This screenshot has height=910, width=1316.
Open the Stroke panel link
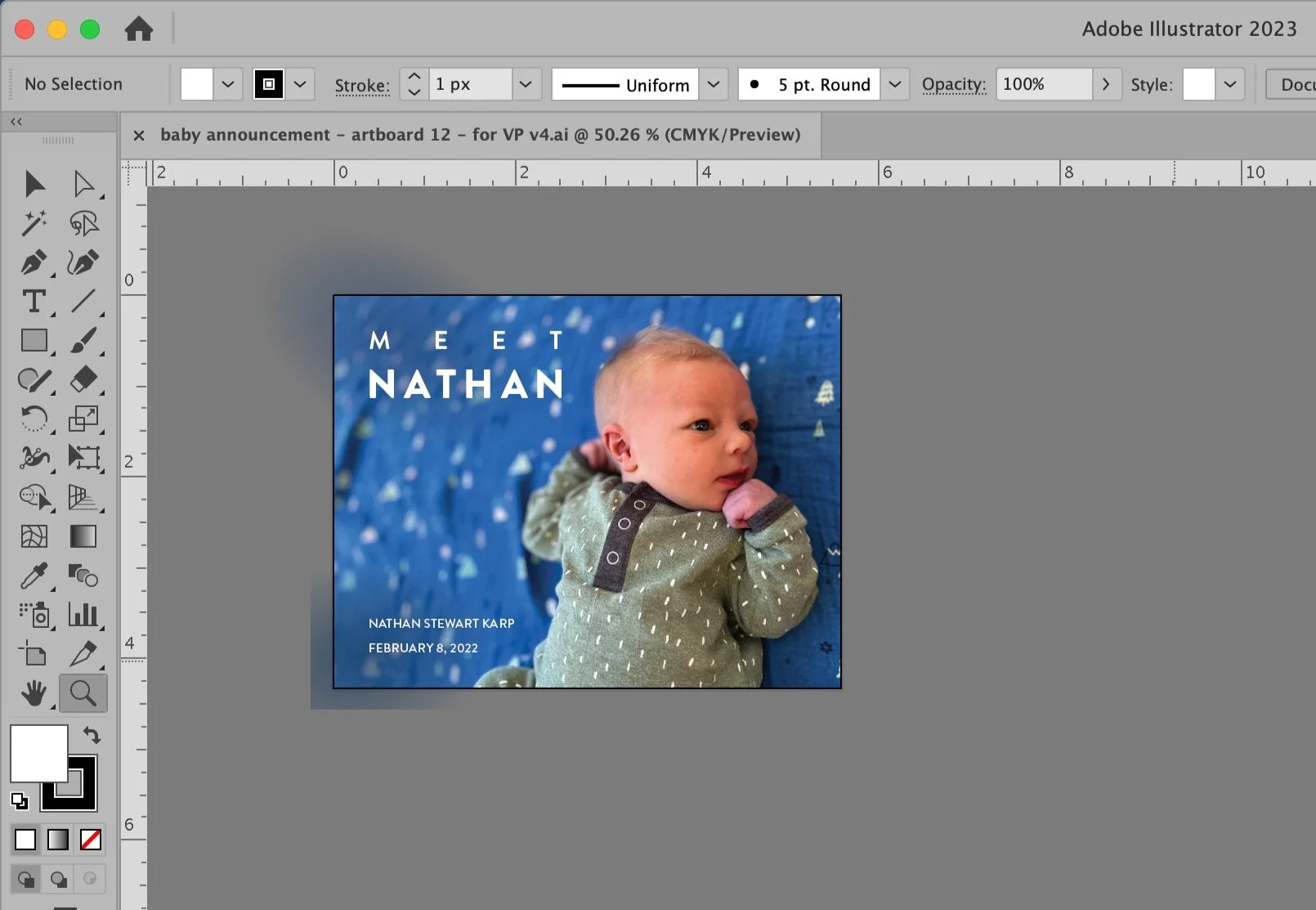point(362,85)
